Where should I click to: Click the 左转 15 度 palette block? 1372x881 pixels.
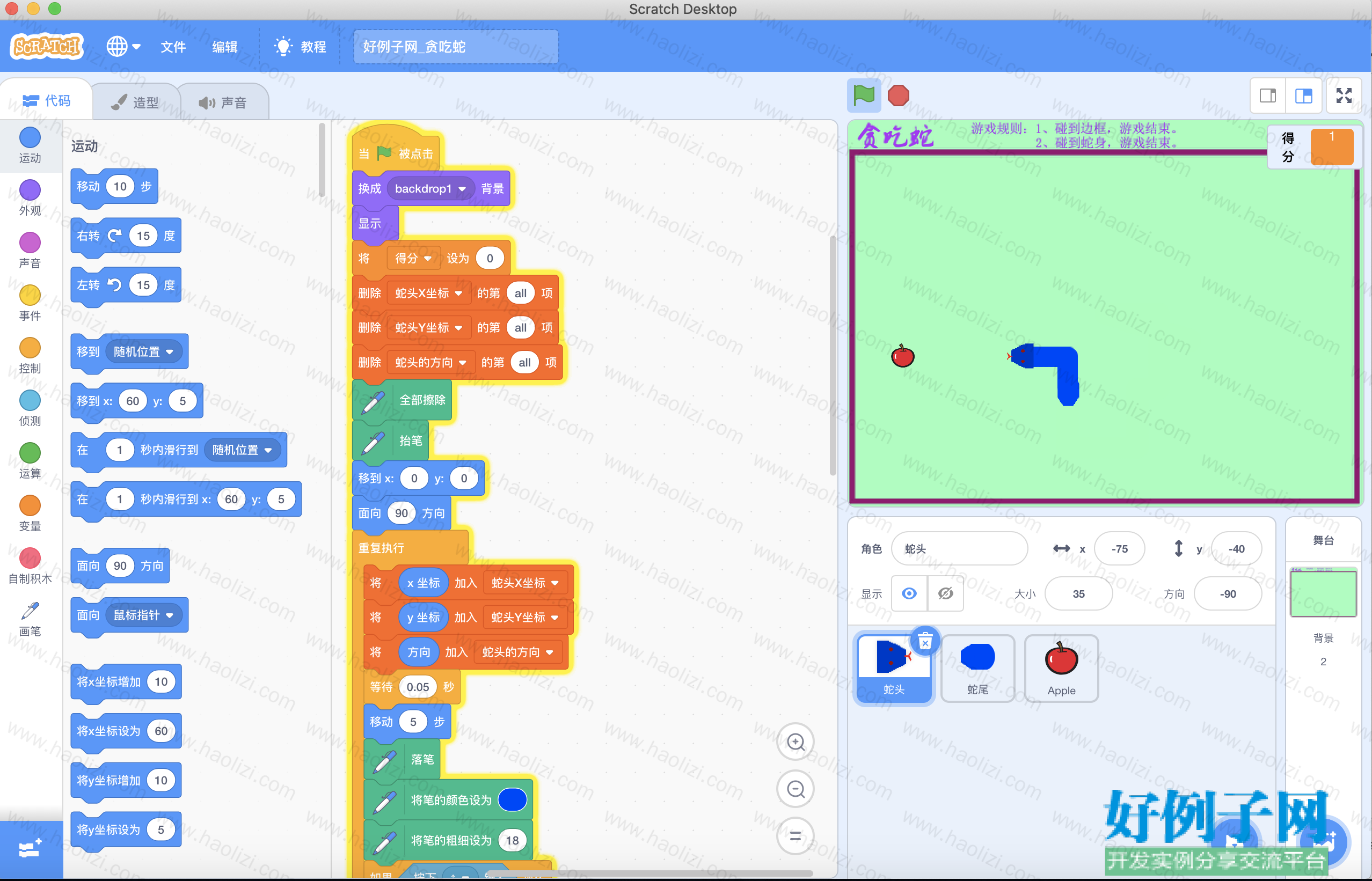tap(126, 285)
